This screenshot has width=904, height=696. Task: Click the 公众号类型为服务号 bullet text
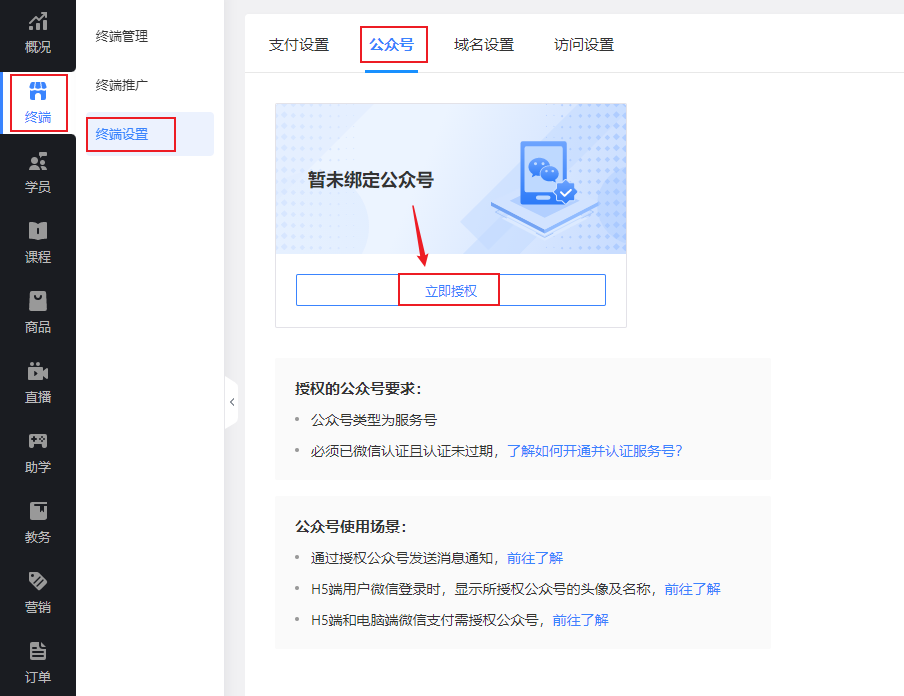[374, 420]
